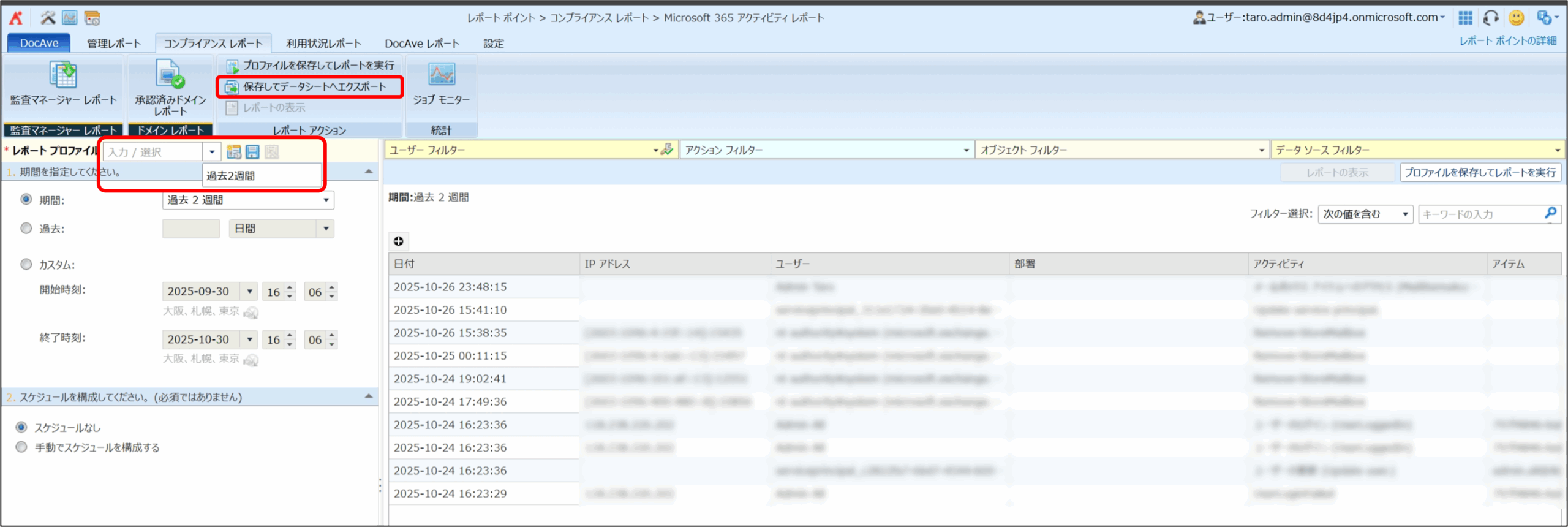Select the カスタム radio button

[26, 264]
